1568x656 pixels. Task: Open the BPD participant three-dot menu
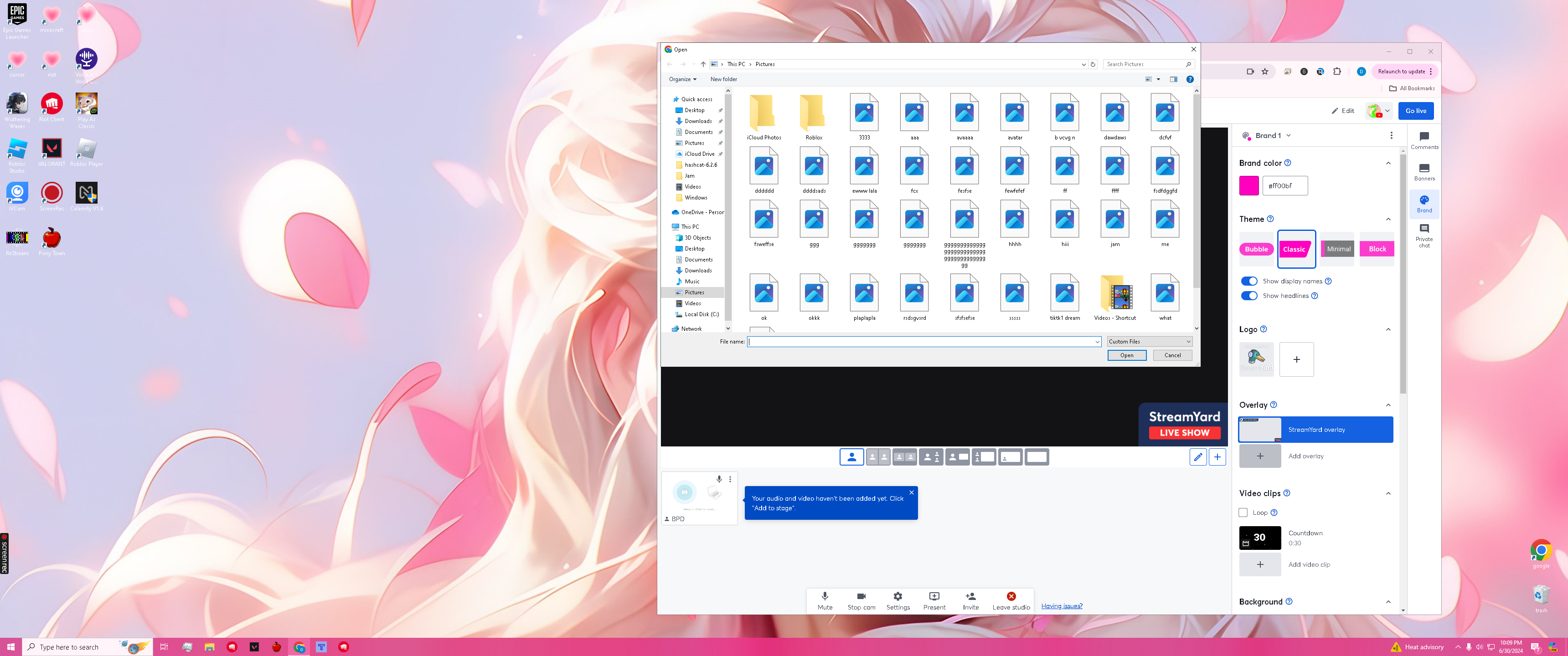[730, 480]
